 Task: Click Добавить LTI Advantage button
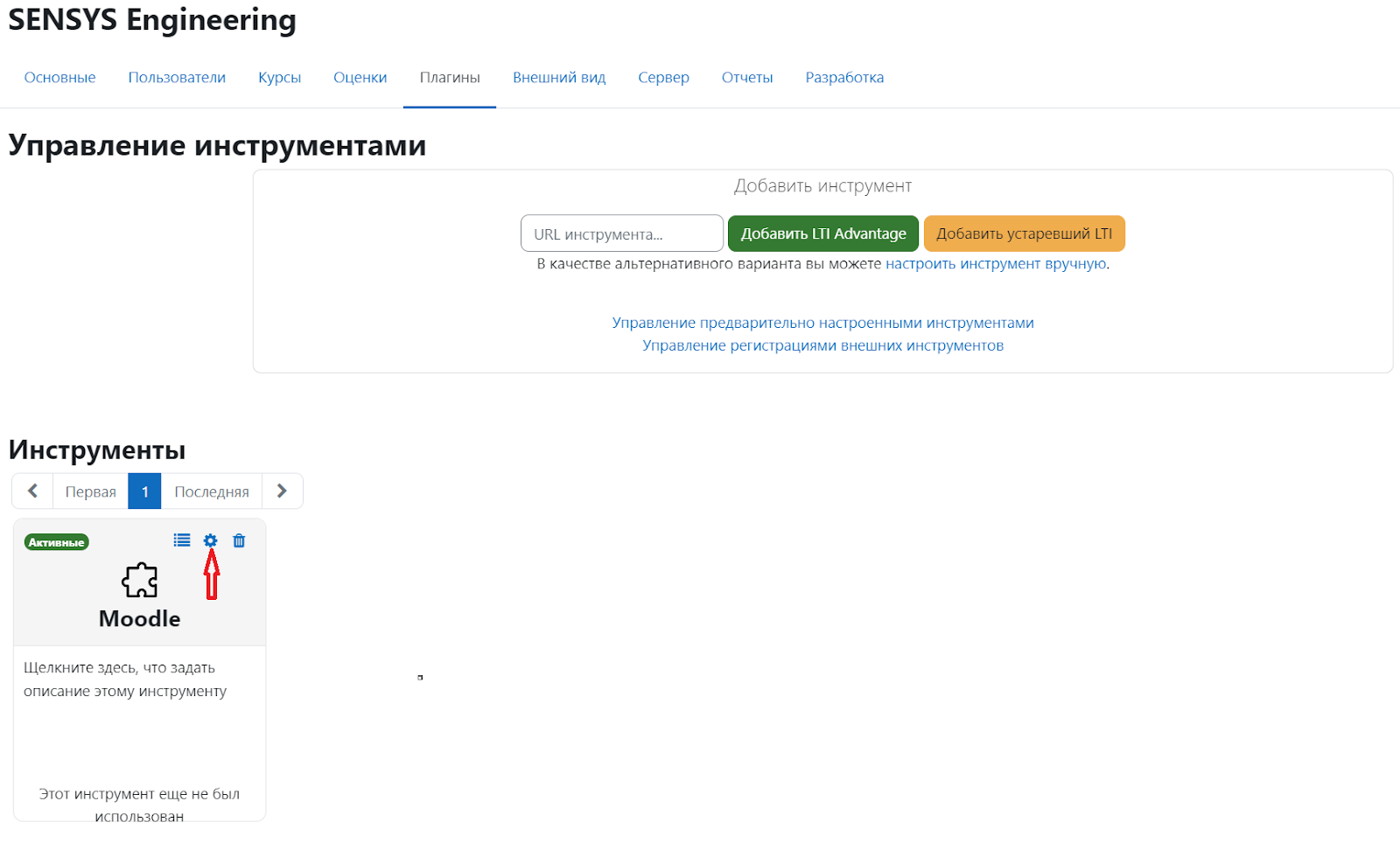(823, 233)
